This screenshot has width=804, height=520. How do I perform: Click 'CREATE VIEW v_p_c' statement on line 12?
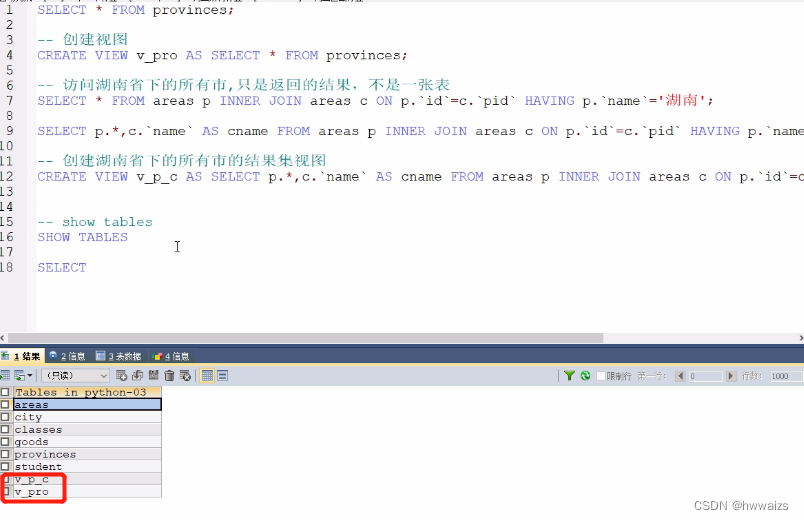coord(420,176)
